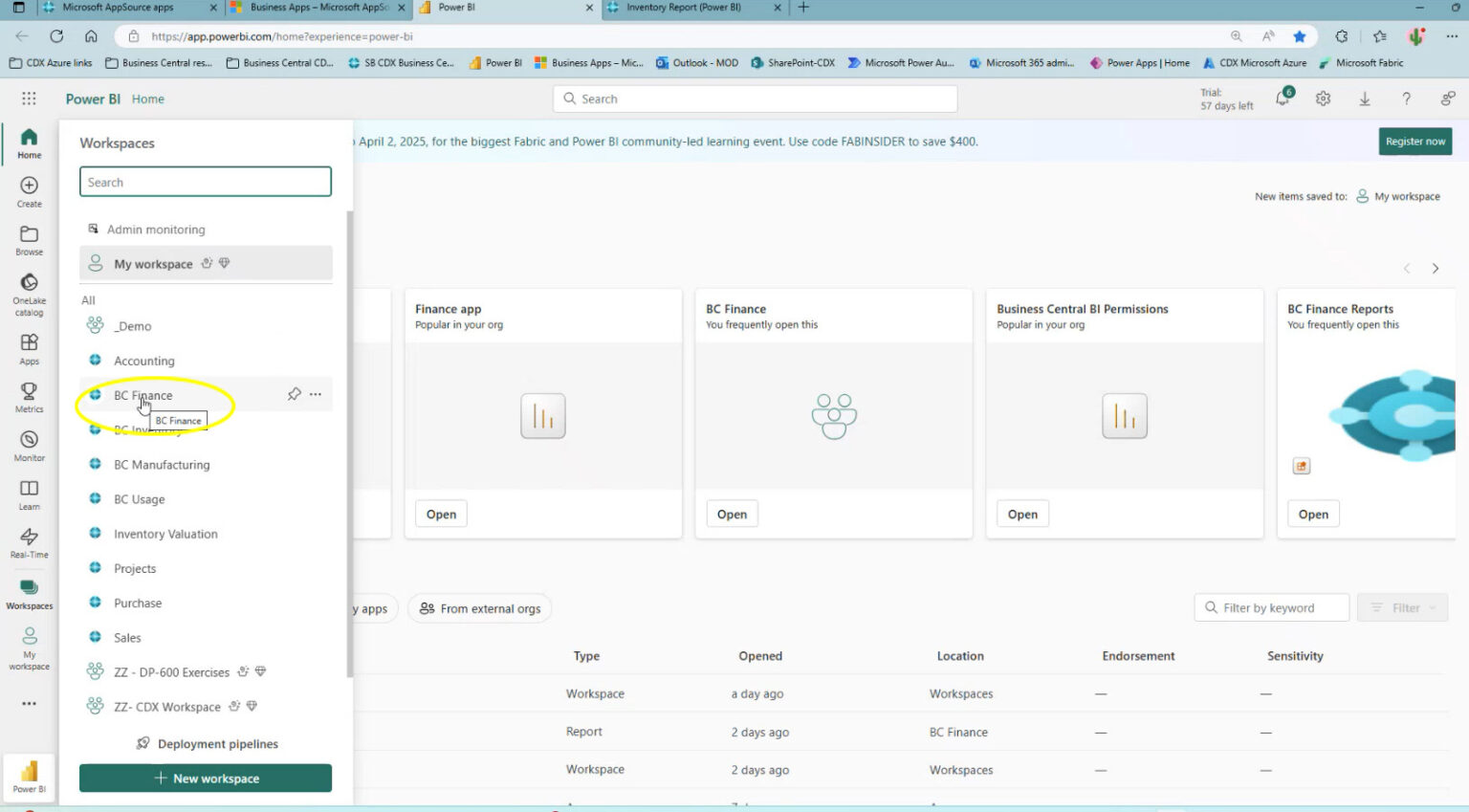Click Deployment pipelines link

tap(208, 744)
